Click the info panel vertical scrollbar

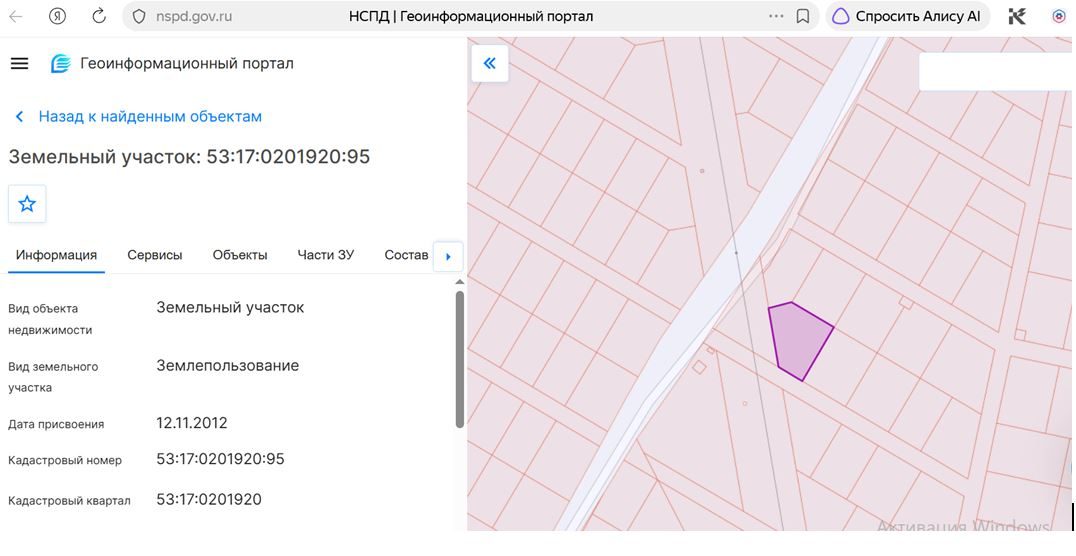[x=460, y=359]
